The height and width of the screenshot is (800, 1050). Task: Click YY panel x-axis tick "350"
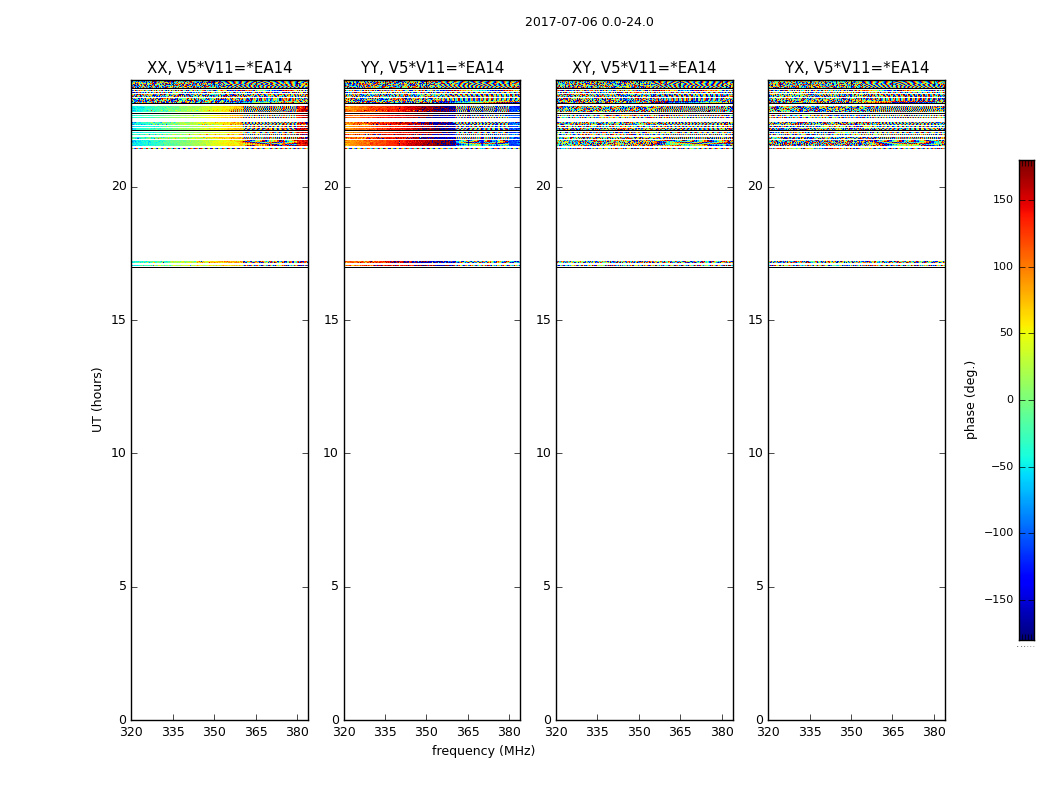click(427, 732)
